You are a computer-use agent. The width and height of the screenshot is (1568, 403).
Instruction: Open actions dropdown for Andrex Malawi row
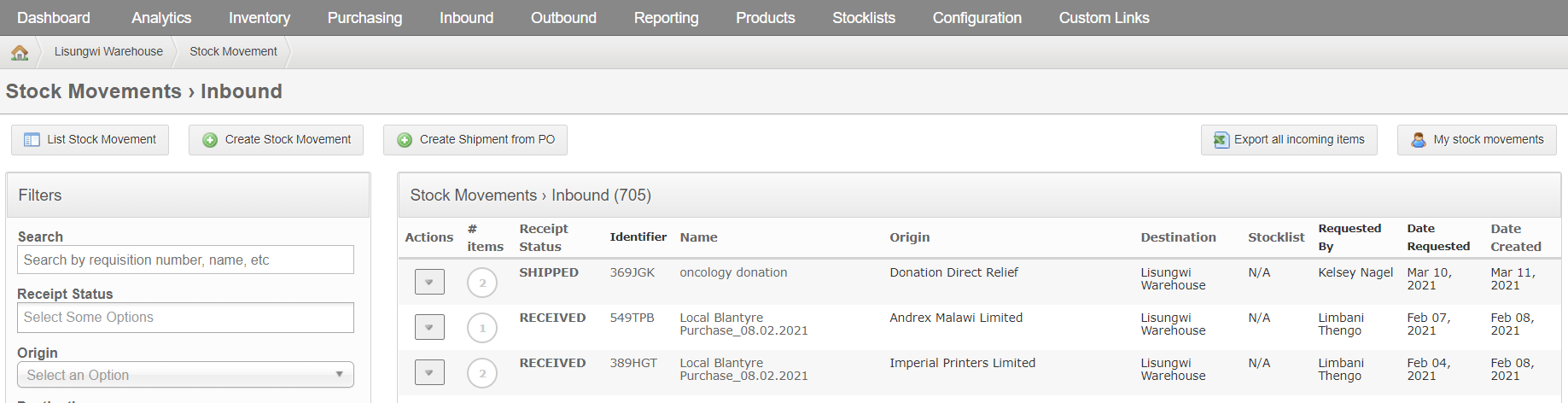coord(429,327)
